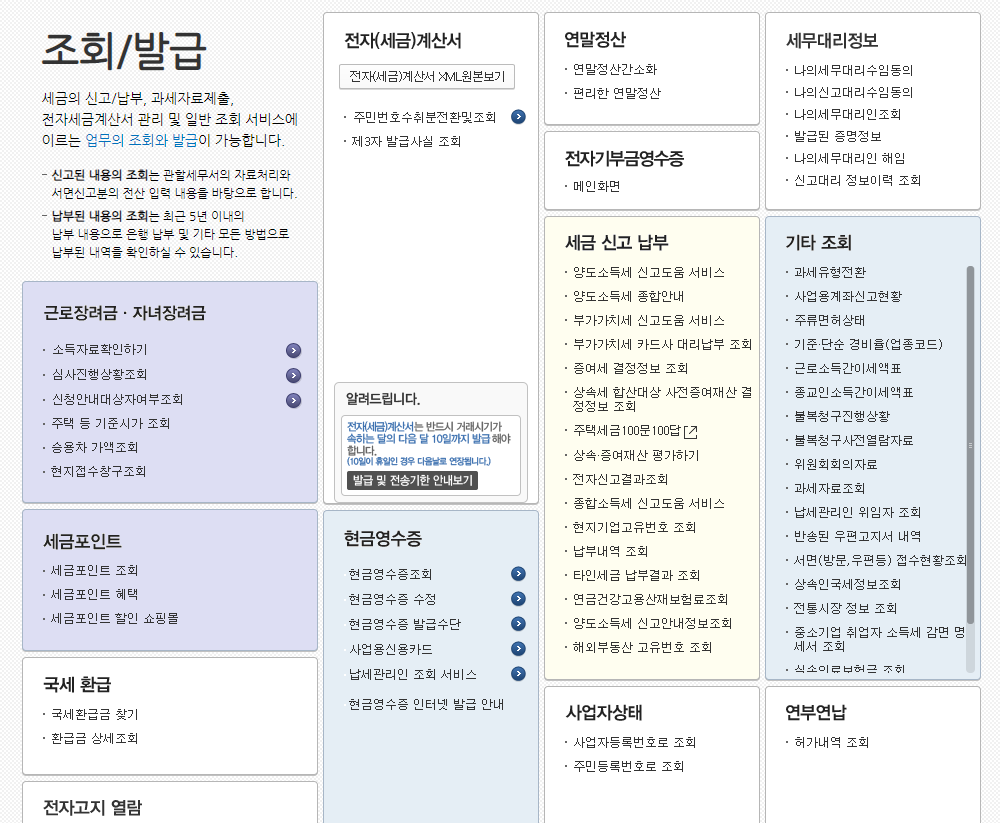Open 발급된 증명정보 link

point(837,137)
